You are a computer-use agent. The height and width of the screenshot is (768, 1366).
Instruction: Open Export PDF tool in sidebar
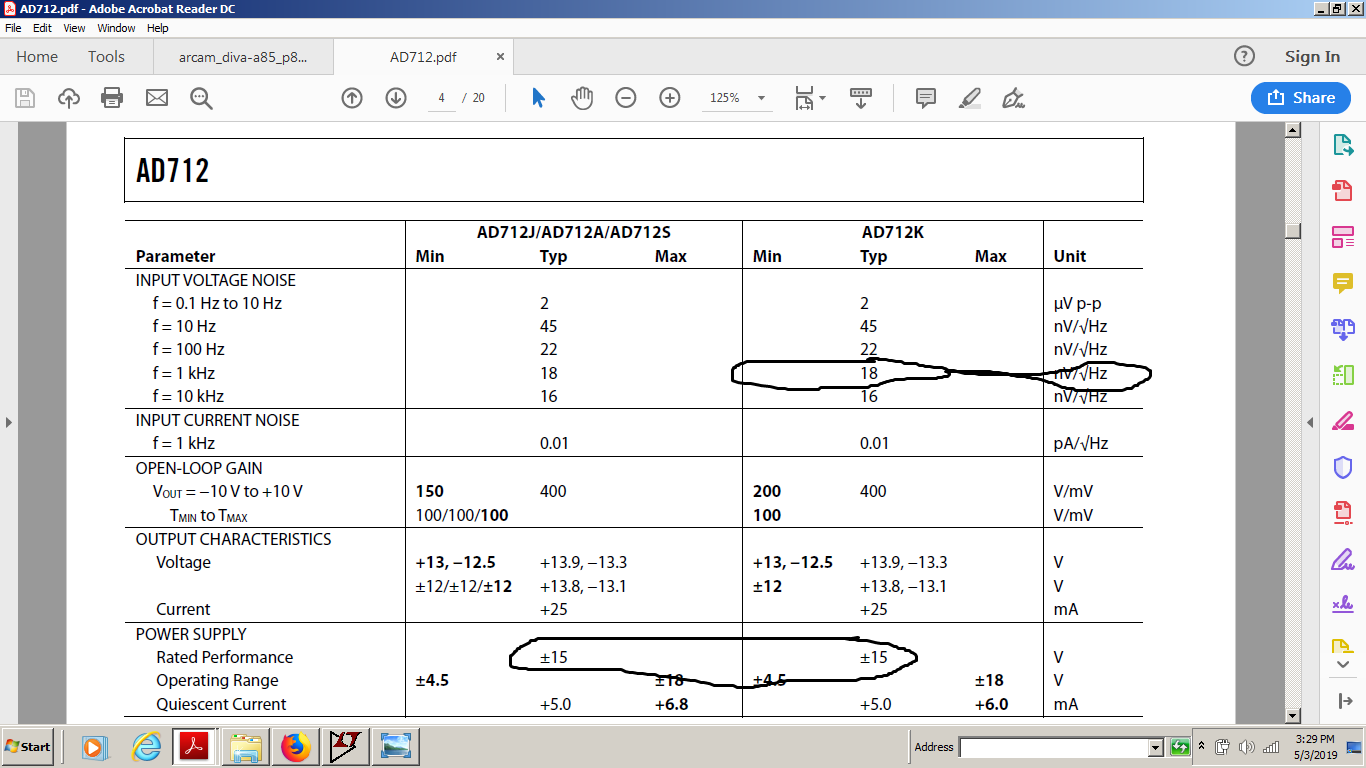click(1343, 145)
